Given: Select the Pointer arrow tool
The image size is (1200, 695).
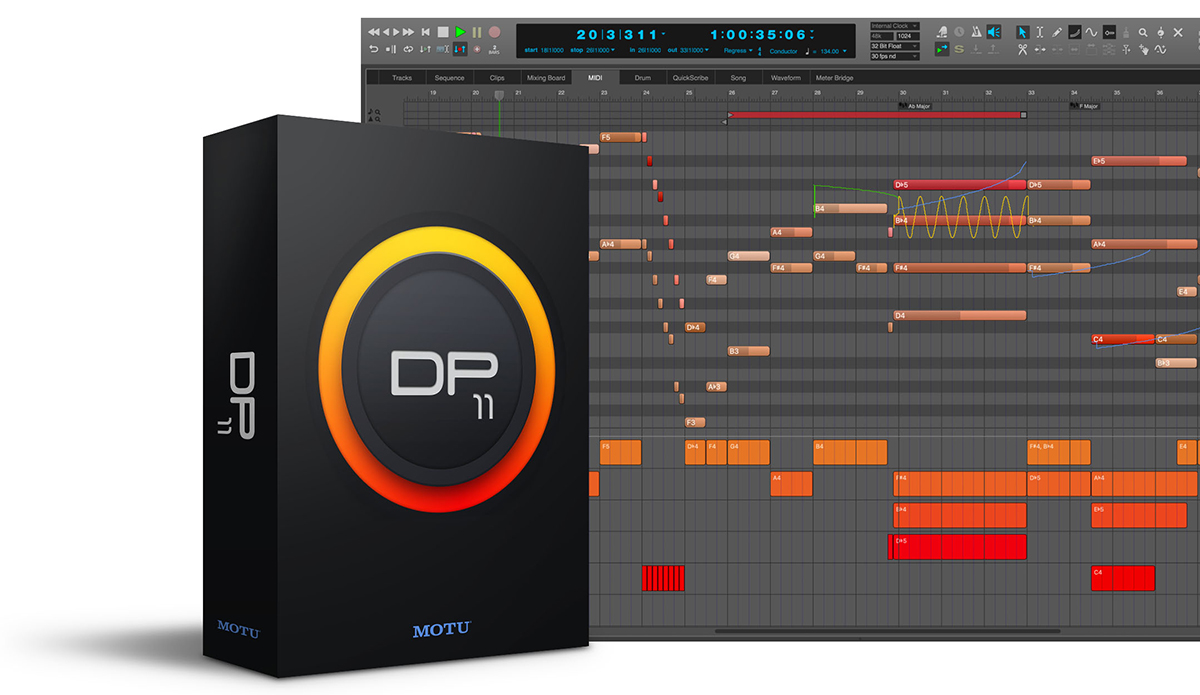Looking at the screenshot, I should (1023, 32).
